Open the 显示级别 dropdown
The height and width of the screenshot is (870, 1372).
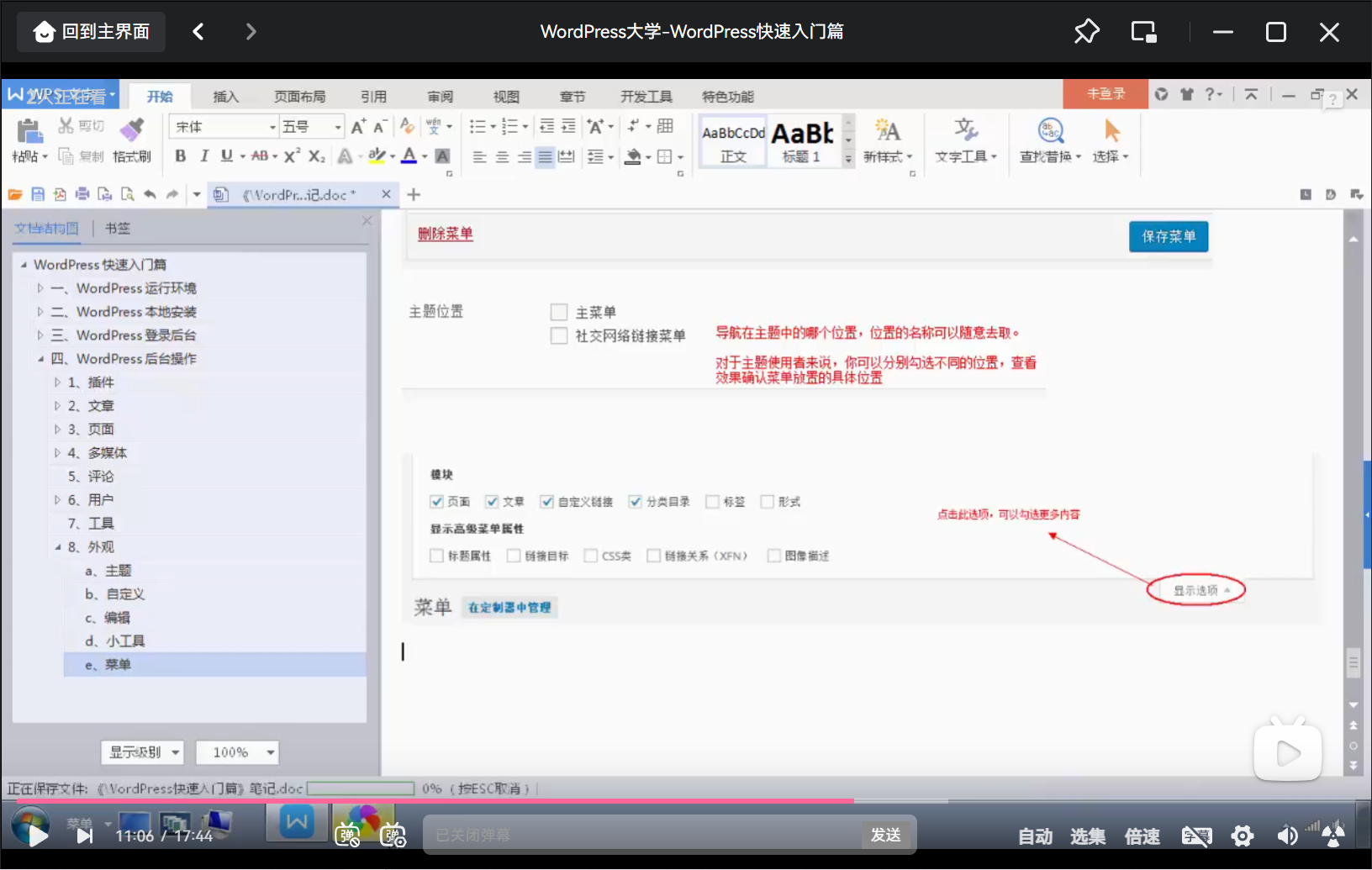pyautogui.click(x=143, y=752)
